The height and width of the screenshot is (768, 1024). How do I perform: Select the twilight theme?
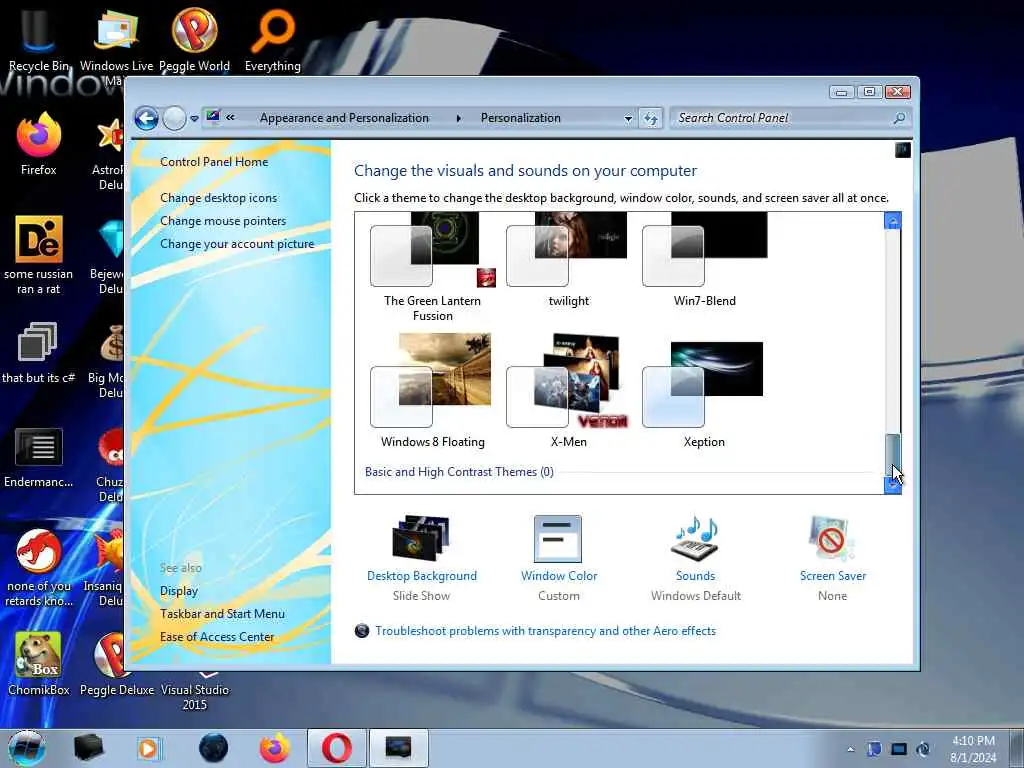coord(568,260)
